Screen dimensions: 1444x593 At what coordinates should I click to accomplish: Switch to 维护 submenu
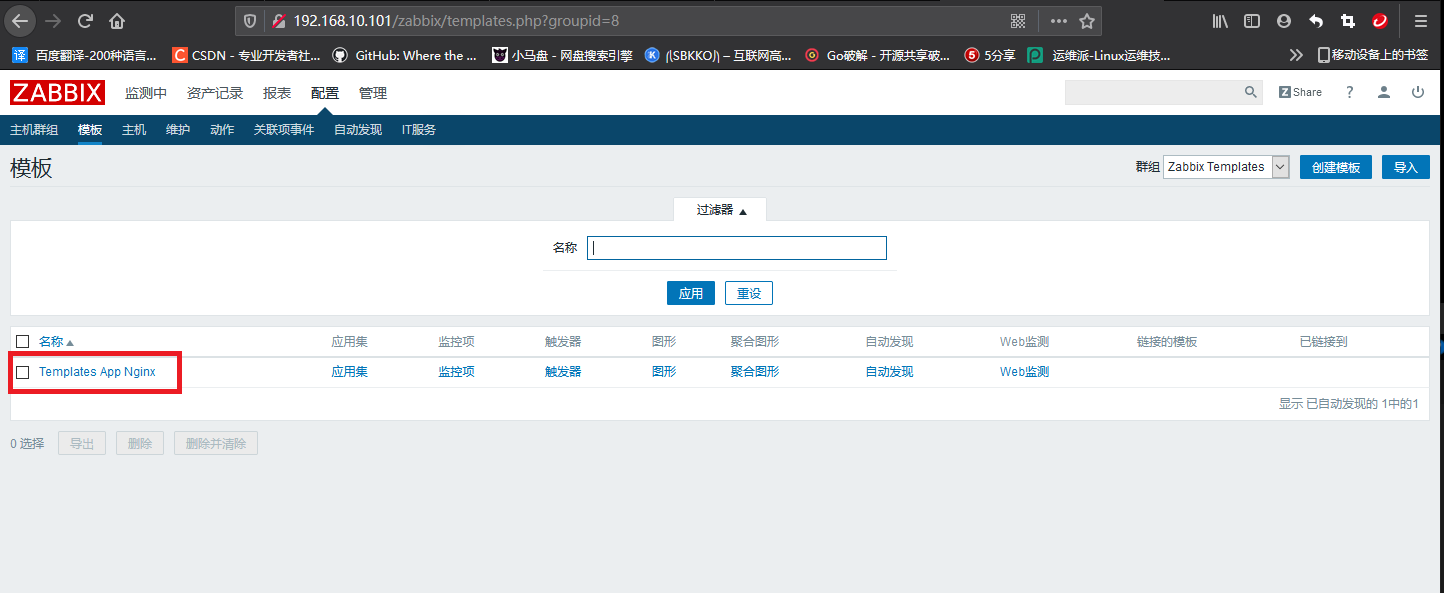[x=178, y=130]
